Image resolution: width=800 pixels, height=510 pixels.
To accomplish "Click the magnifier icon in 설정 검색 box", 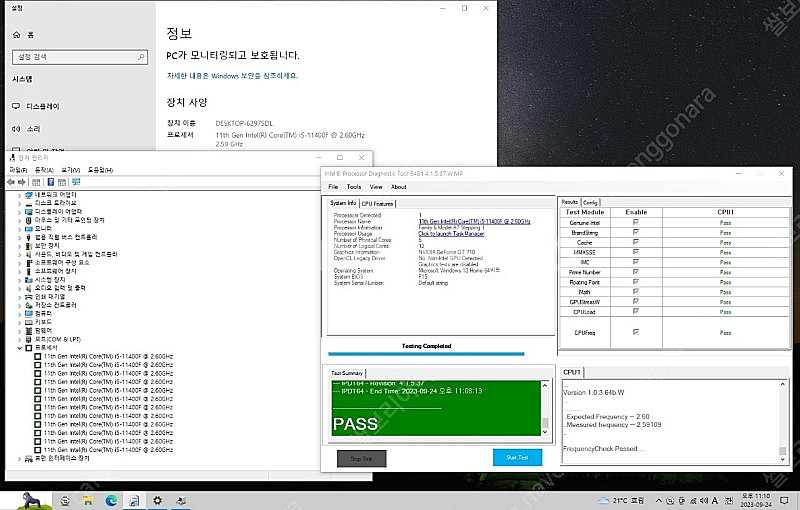I will (x=141, y=57).
